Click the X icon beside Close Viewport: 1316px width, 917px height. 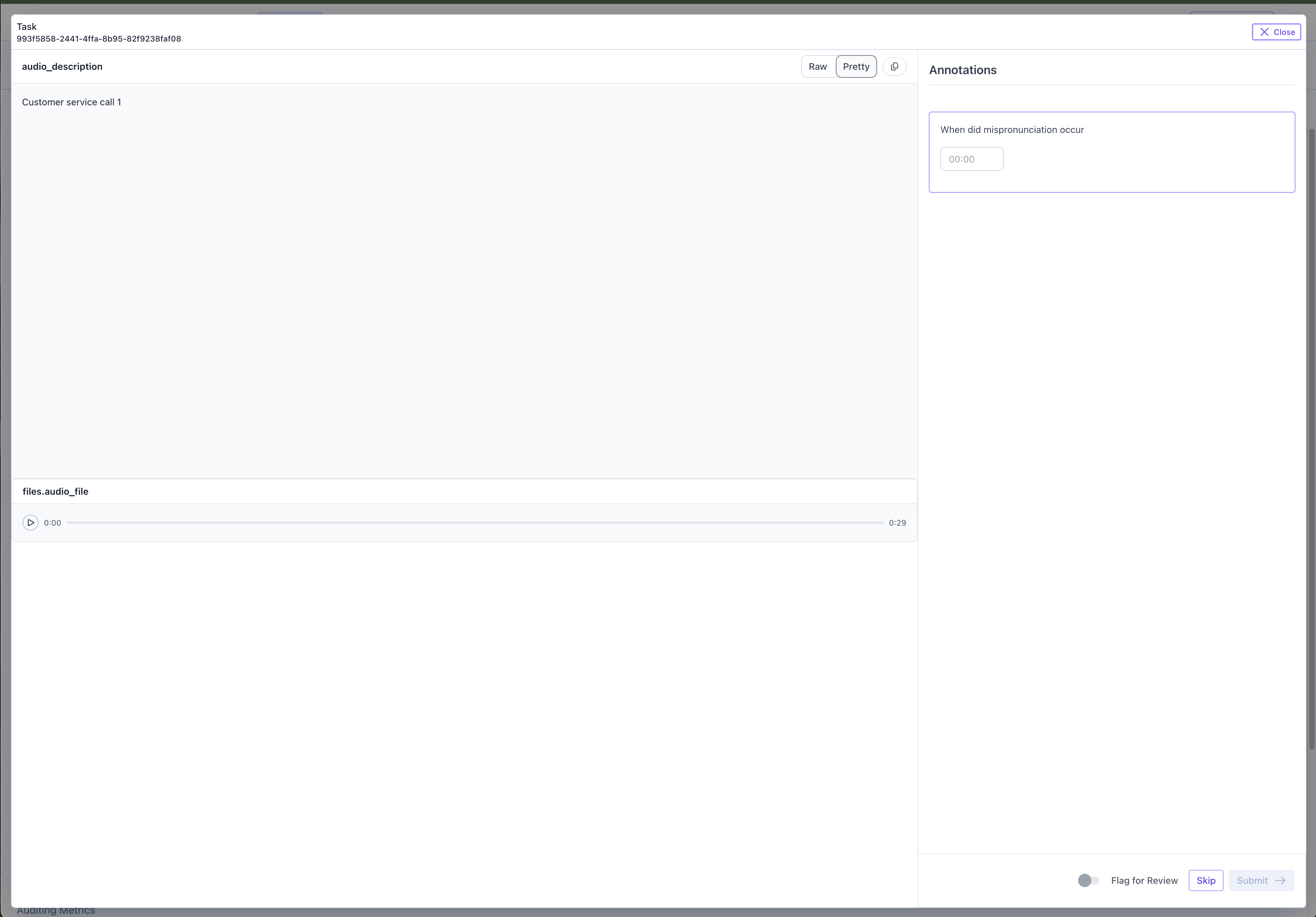[x=1264, y=32]
